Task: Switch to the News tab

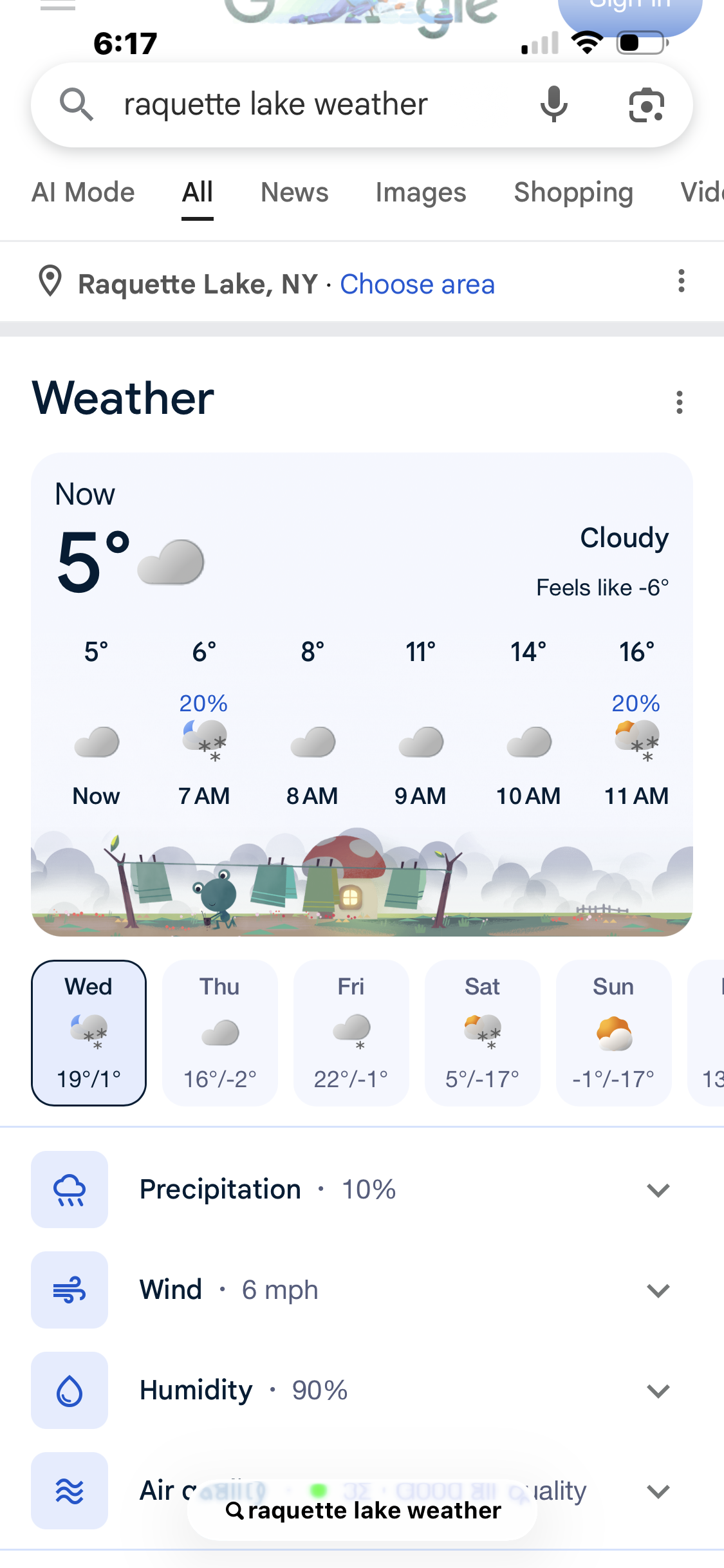Action: click(295, 192)
